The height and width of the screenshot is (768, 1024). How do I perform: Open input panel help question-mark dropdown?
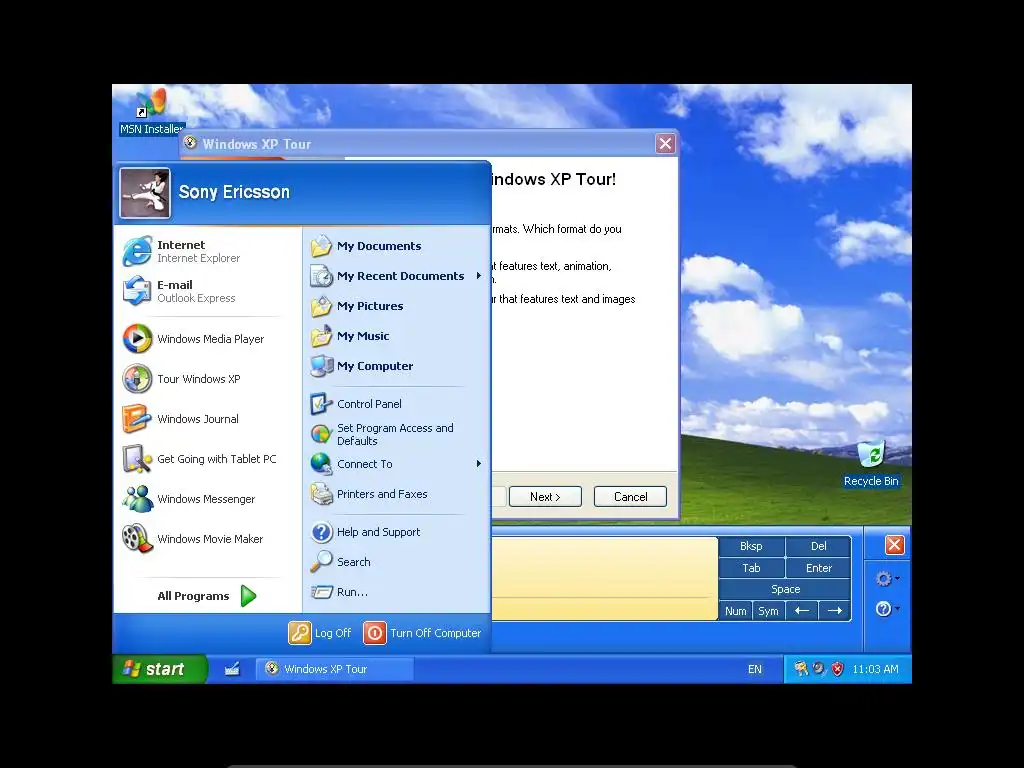pos(887,609)
